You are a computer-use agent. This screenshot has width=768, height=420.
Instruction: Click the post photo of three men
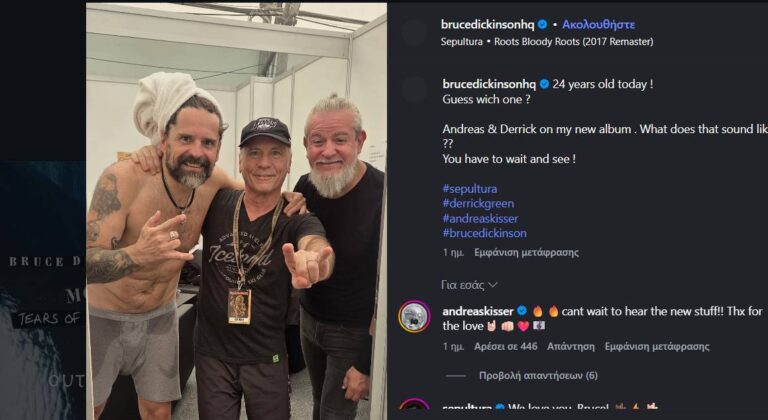click(x=237, y=211)
